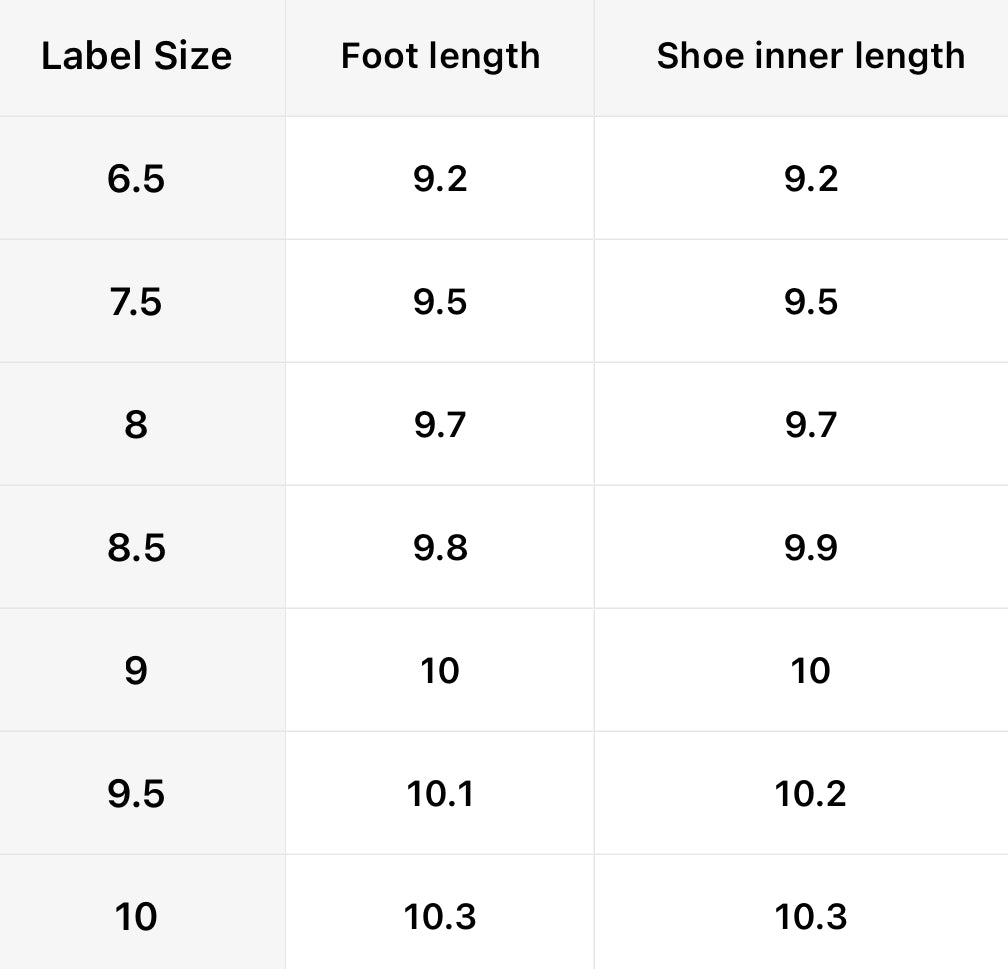Select label size 8.5 cell

136,548
